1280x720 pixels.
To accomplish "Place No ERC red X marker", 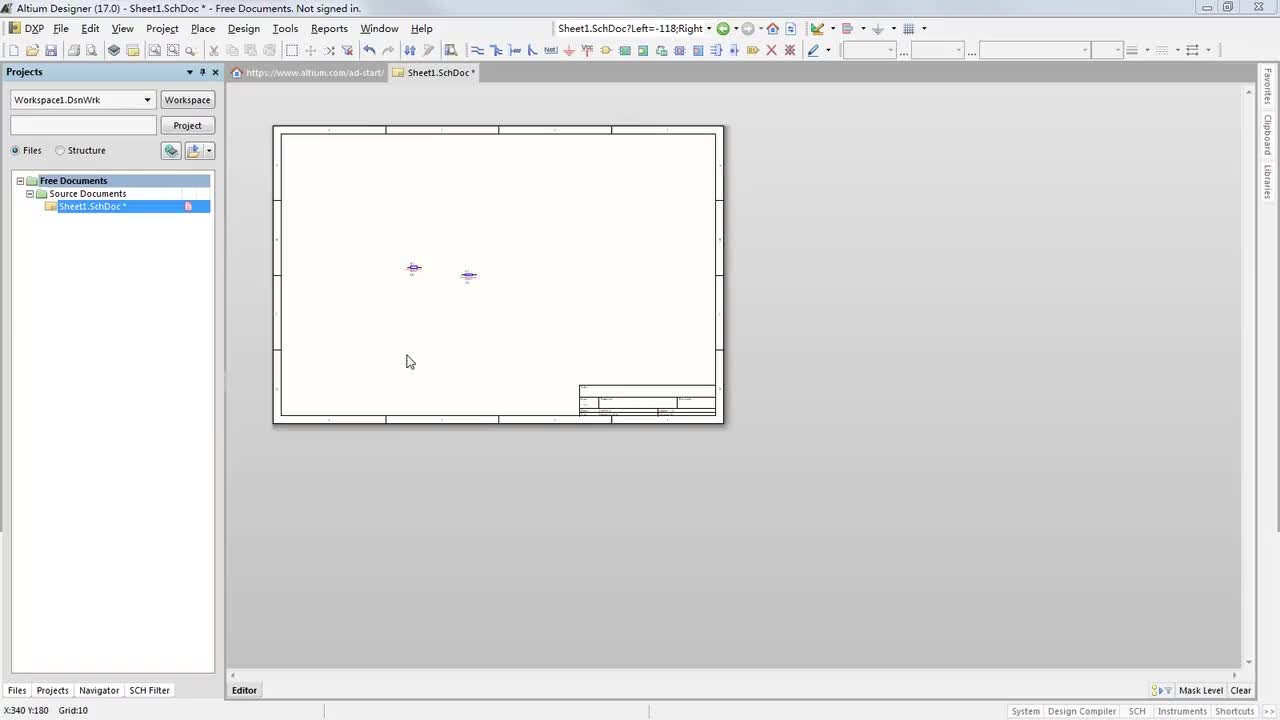I will (x=771, y=50).
